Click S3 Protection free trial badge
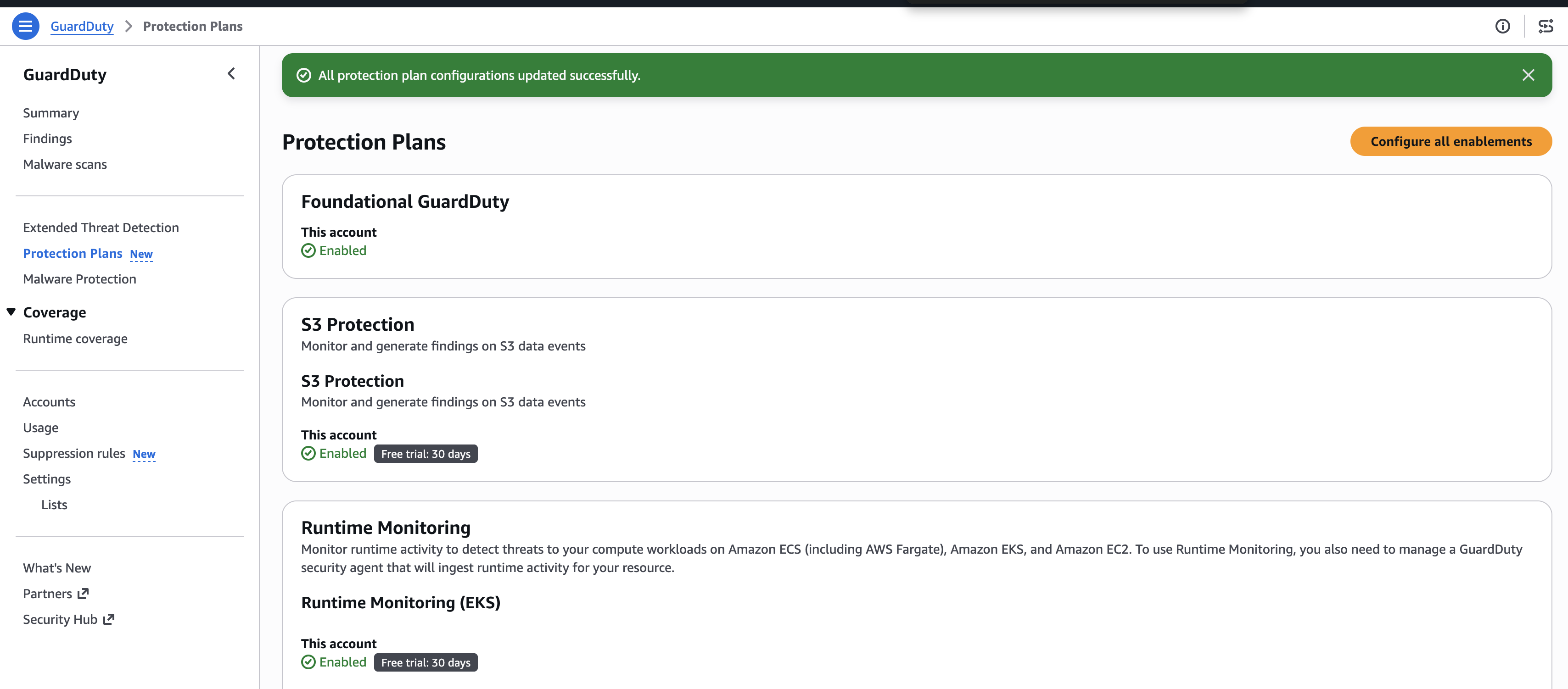1568x689 pixels. [426, 454]
